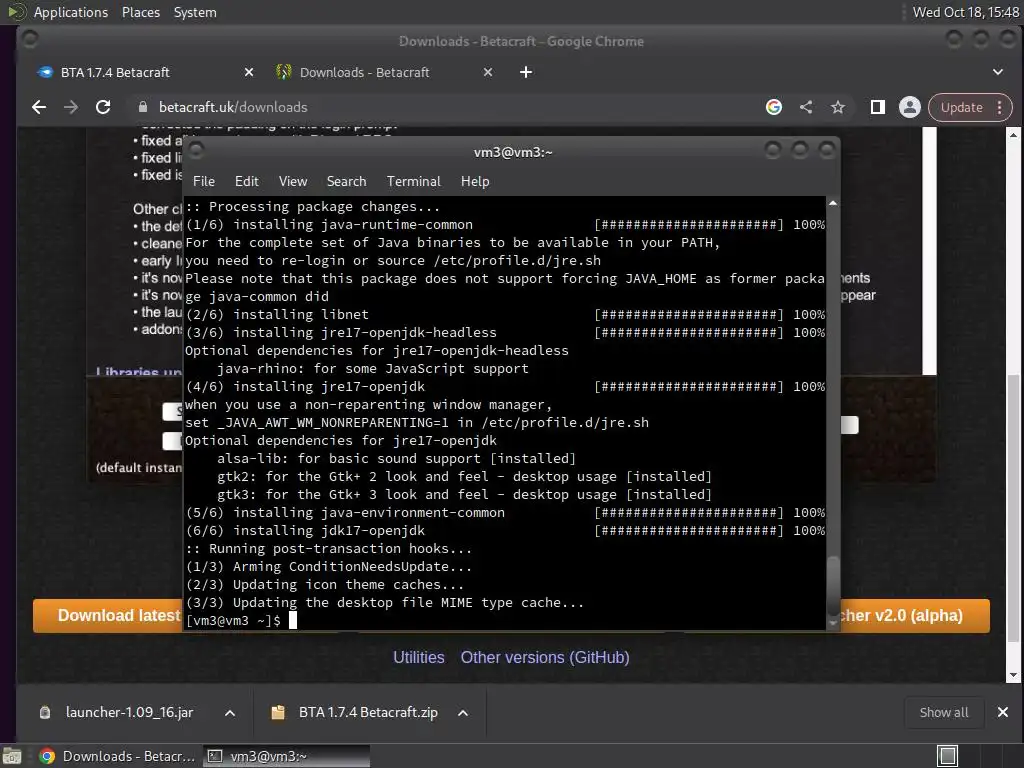1024x768 pixels.
Task: Close the Downloads - Betacraft tab
Action: point(488,72)
